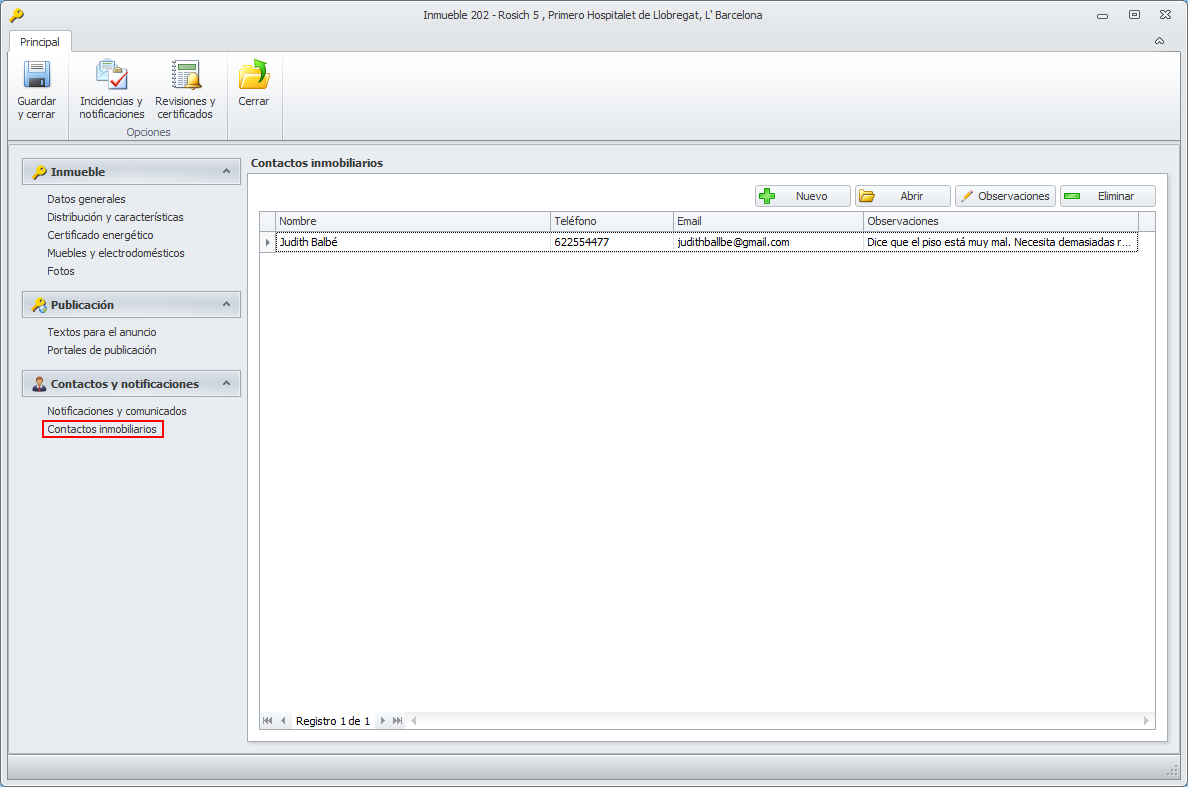Open Notificaciones y comunicados
The image size is (1188, 787).
pos(117,411)
